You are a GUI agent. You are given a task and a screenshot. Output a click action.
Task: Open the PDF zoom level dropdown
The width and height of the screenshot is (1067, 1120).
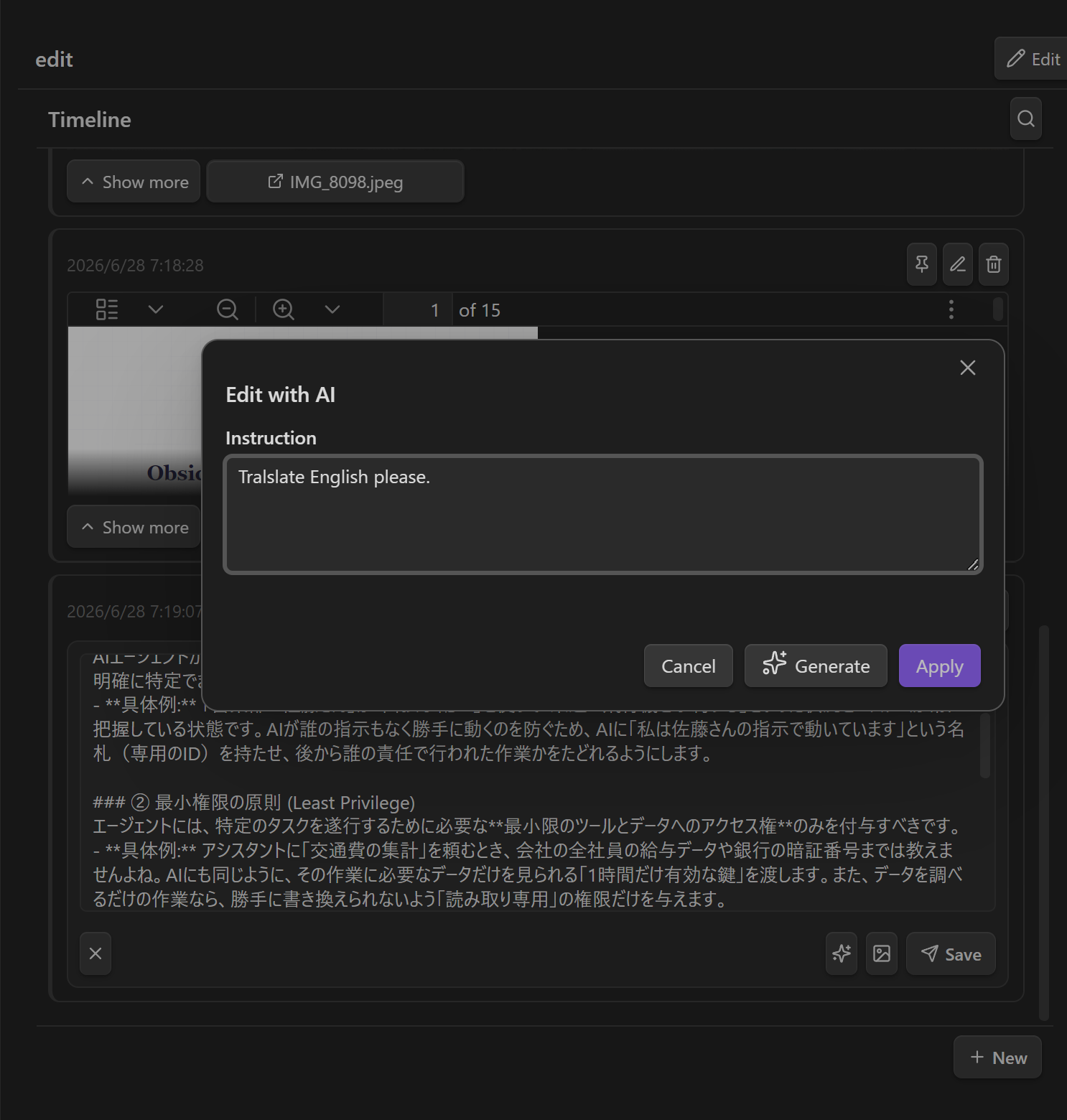click(332, 309)
